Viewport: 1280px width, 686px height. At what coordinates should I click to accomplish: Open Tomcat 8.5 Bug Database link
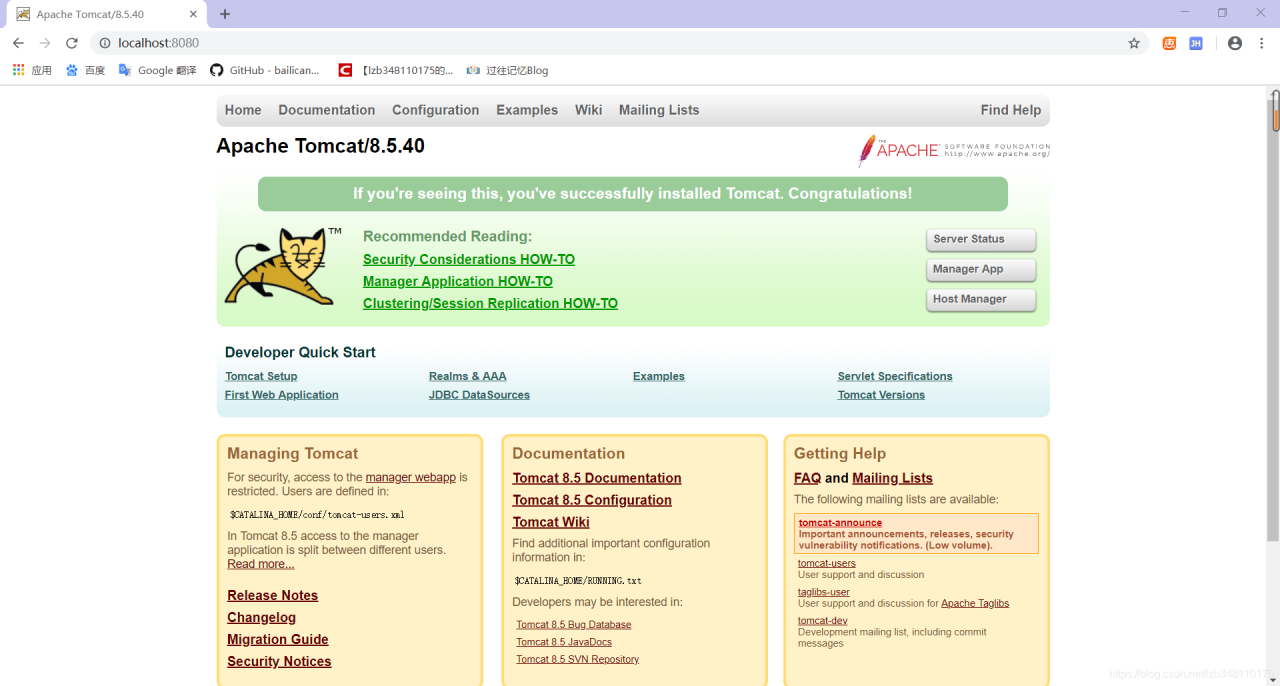coord(574,625)
